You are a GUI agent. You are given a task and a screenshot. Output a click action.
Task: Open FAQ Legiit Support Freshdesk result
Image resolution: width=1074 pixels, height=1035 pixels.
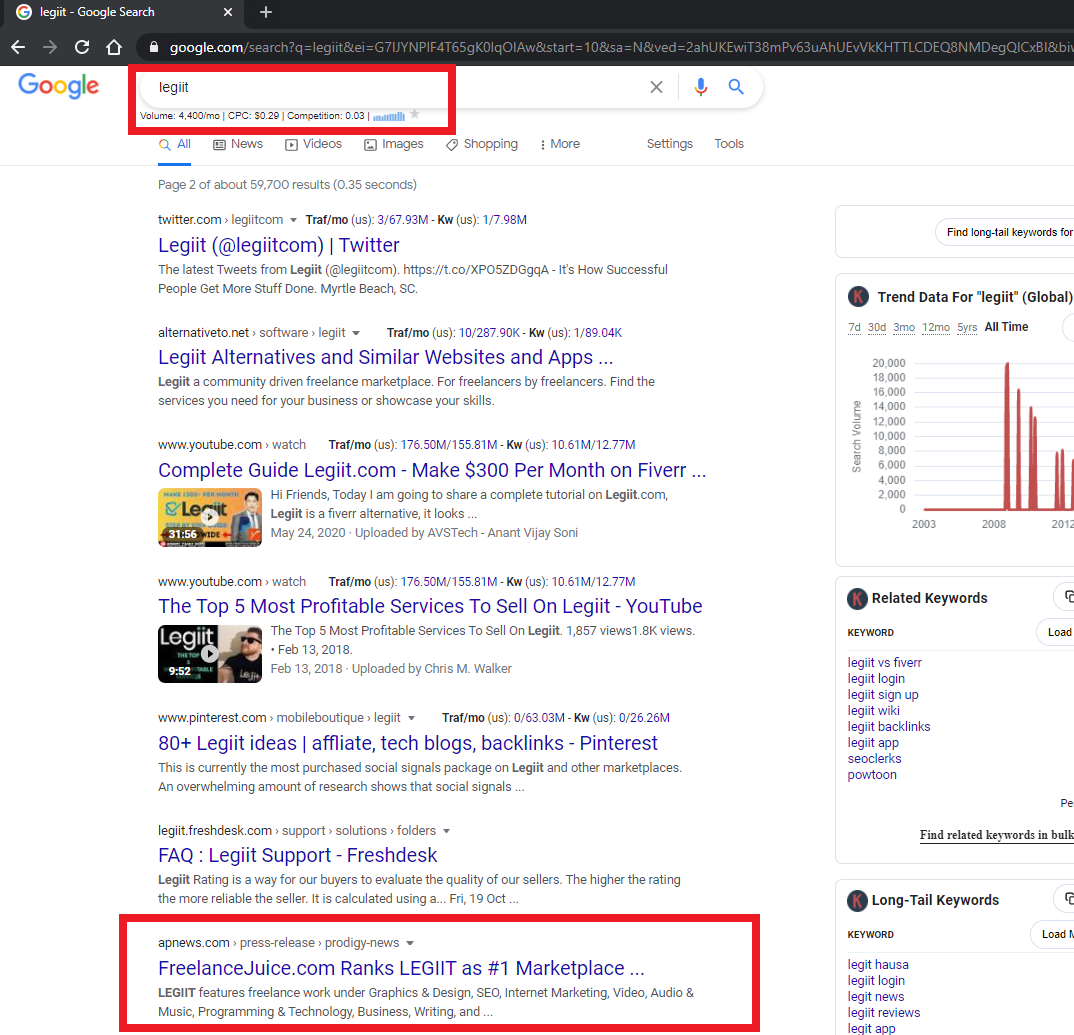297,855
